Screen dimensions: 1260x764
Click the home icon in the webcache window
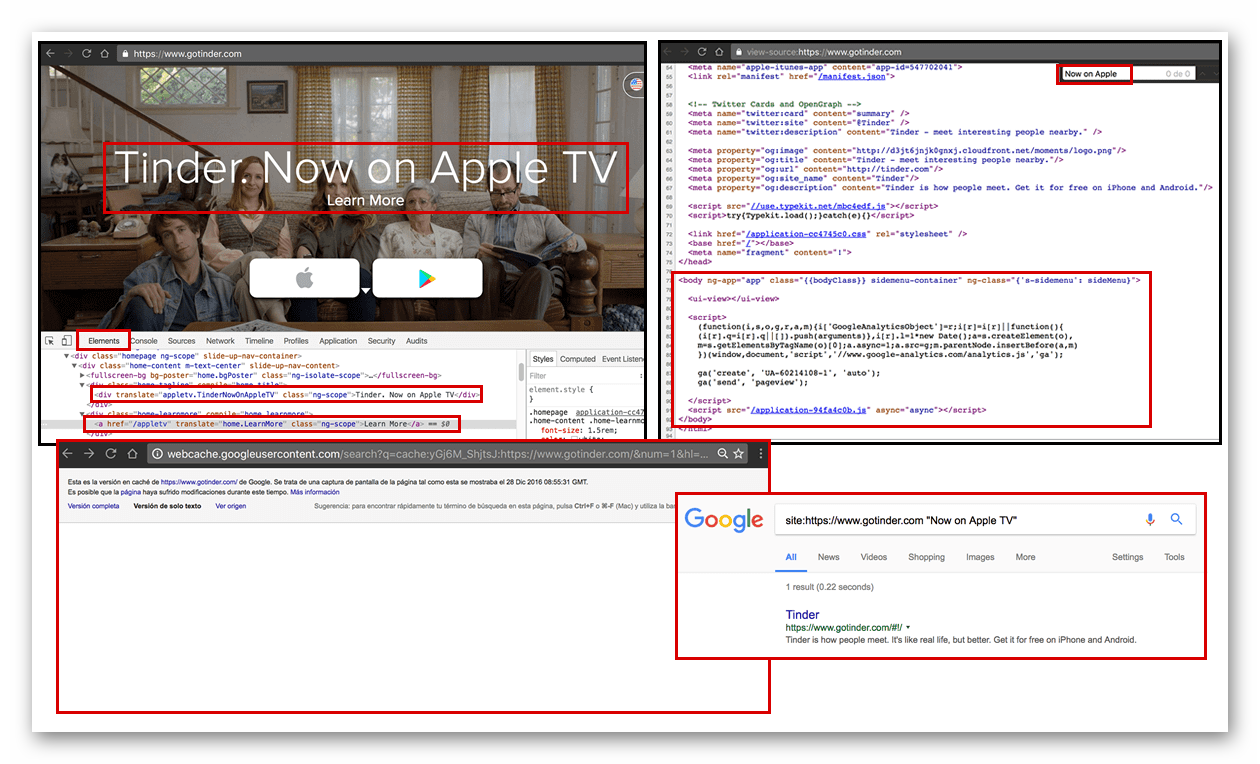133,454
